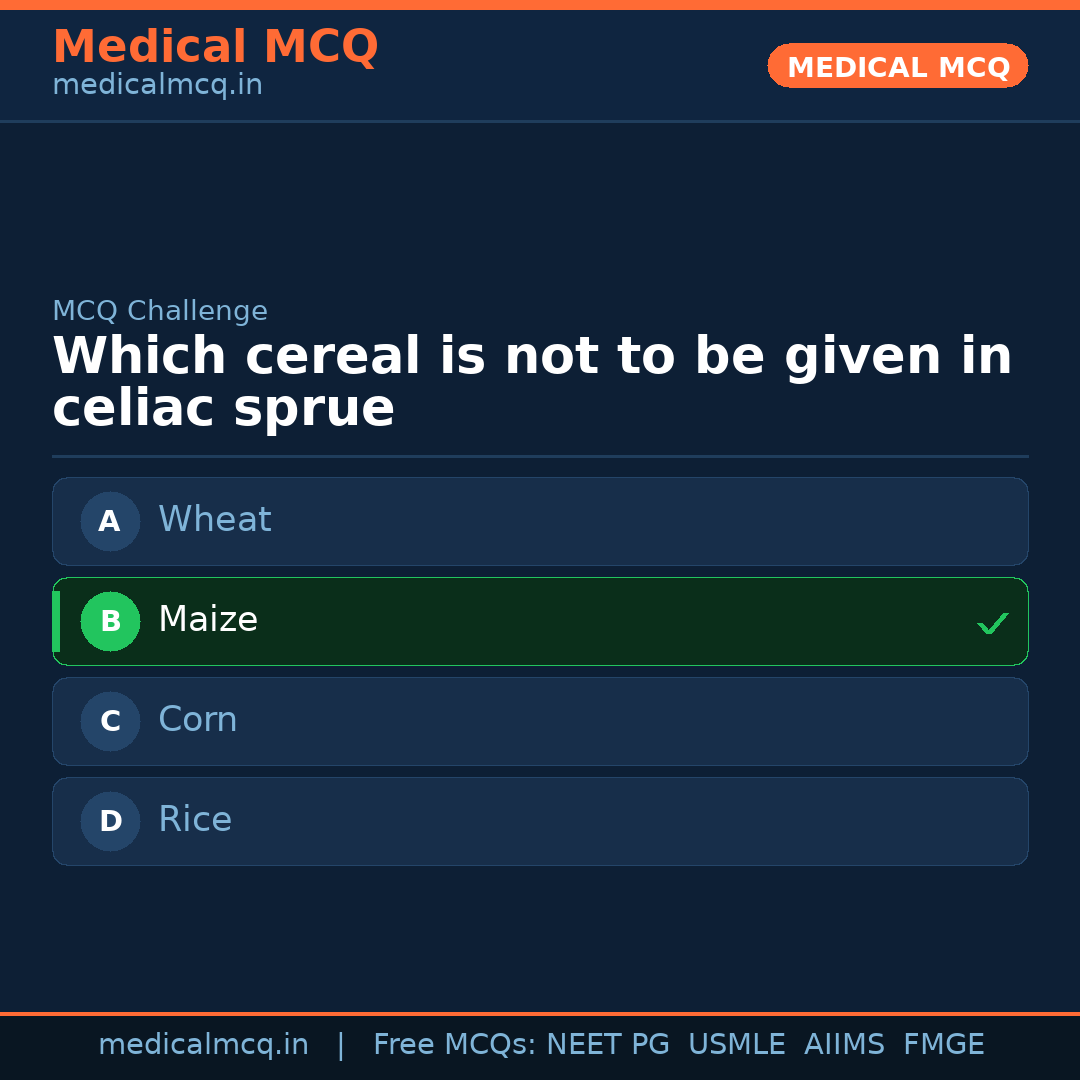This screenshot has width=1080, height=1080.
Task: Click the green accent bar beside Maize
Action: tap(56, 621)
